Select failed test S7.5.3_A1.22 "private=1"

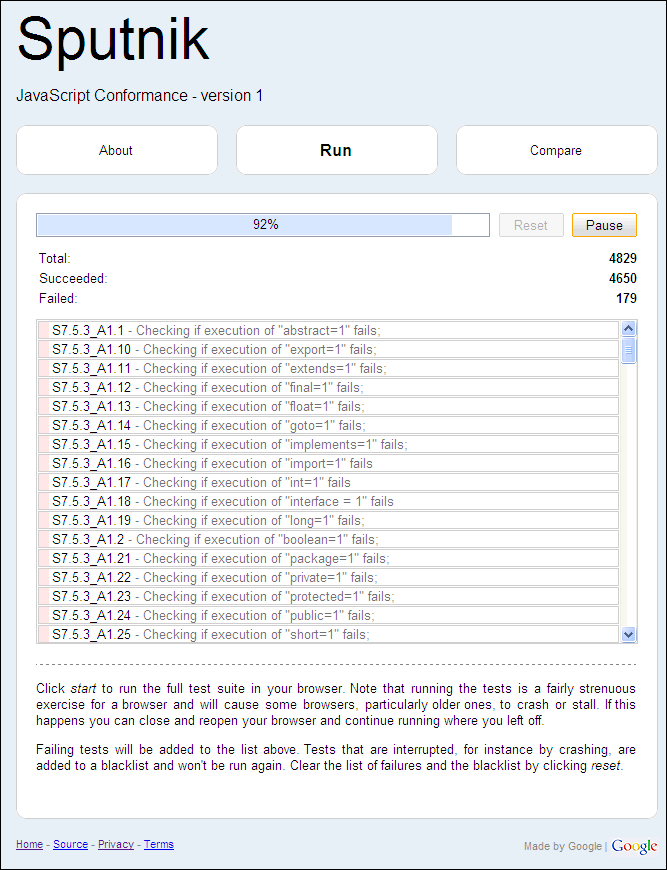[329, 577]
